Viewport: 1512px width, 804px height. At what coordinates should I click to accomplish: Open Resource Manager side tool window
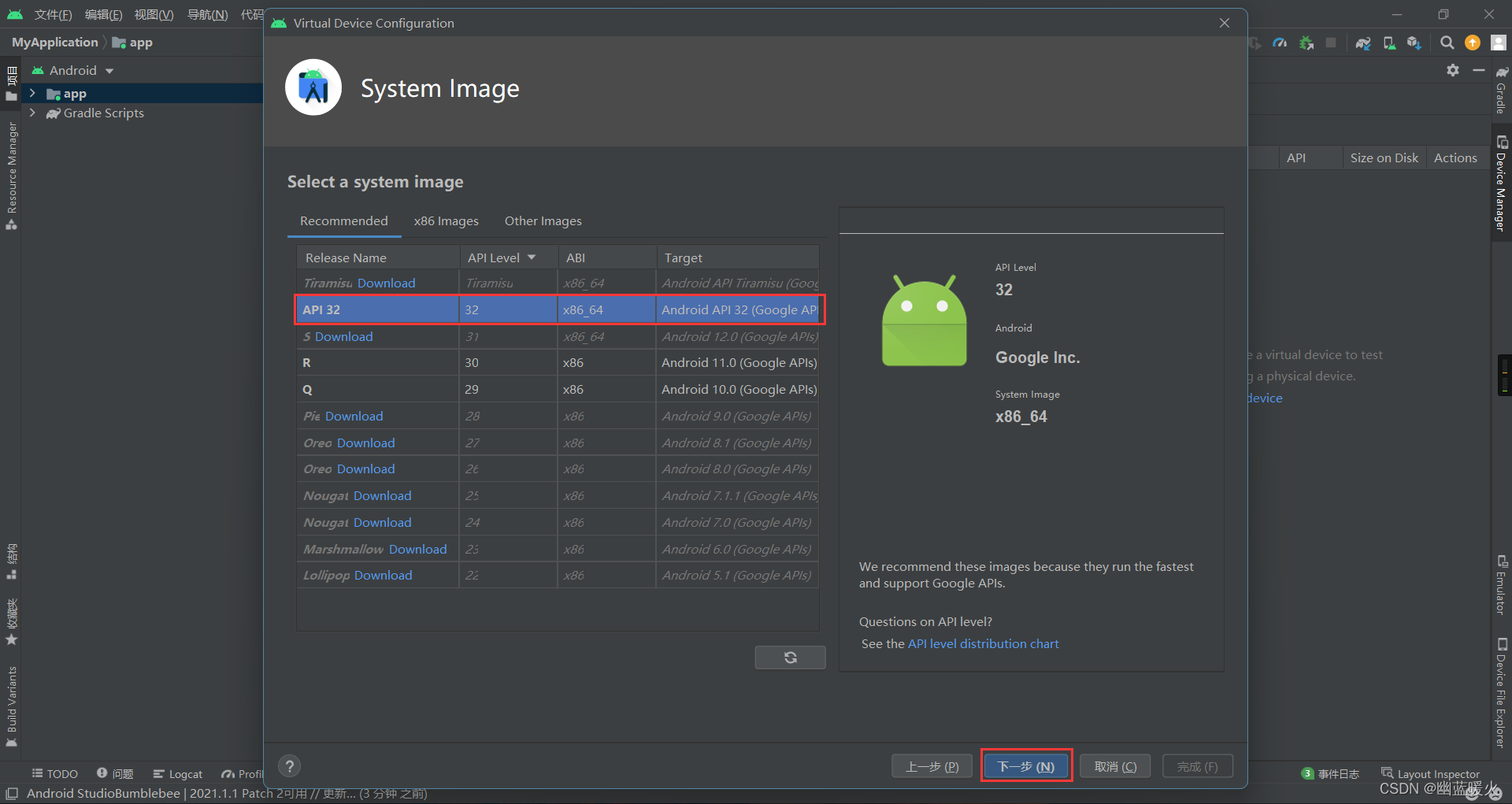coord(11,175)
